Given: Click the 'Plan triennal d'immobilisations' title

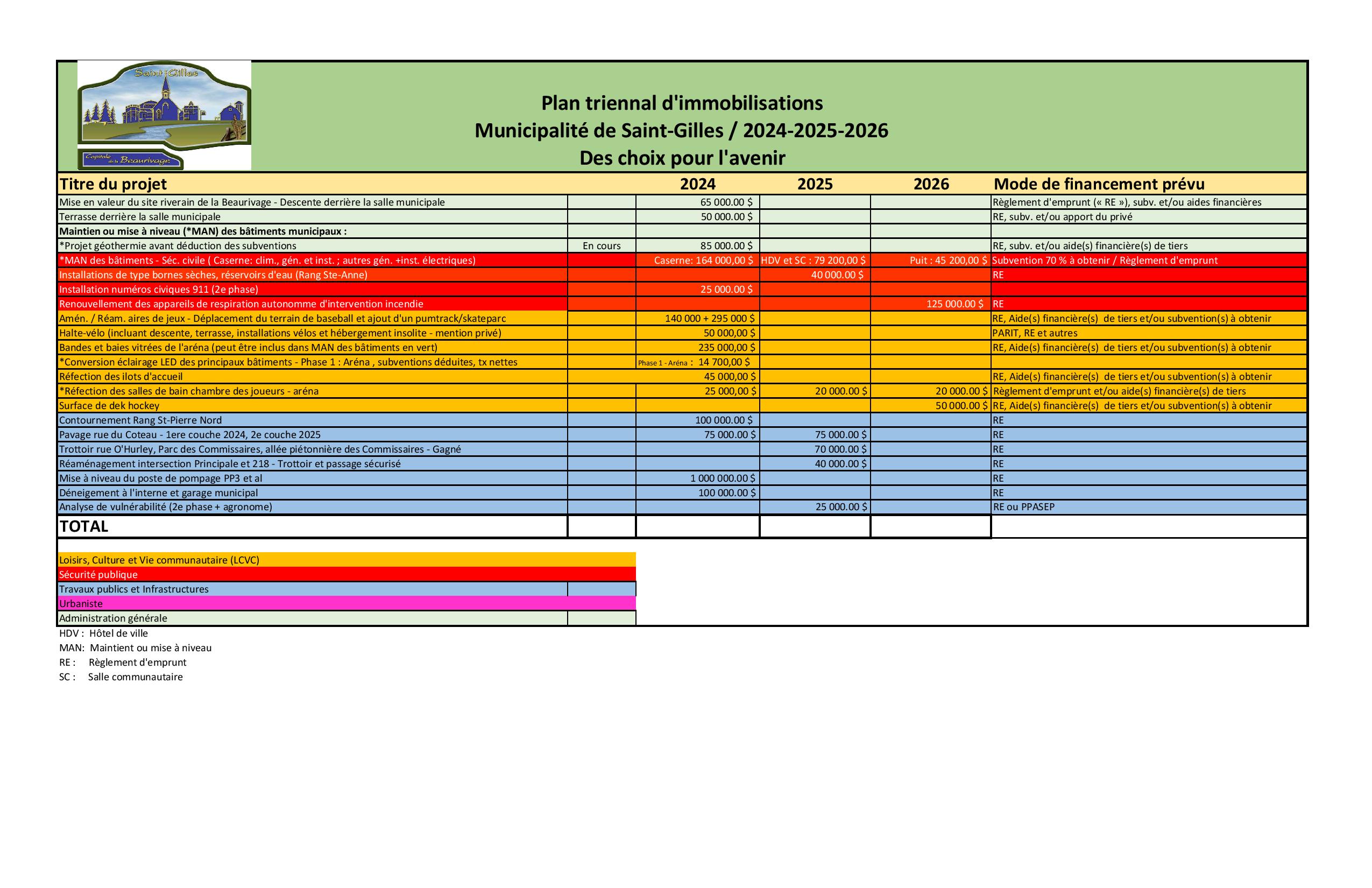Looking at the screenshot, I should 681,103.
